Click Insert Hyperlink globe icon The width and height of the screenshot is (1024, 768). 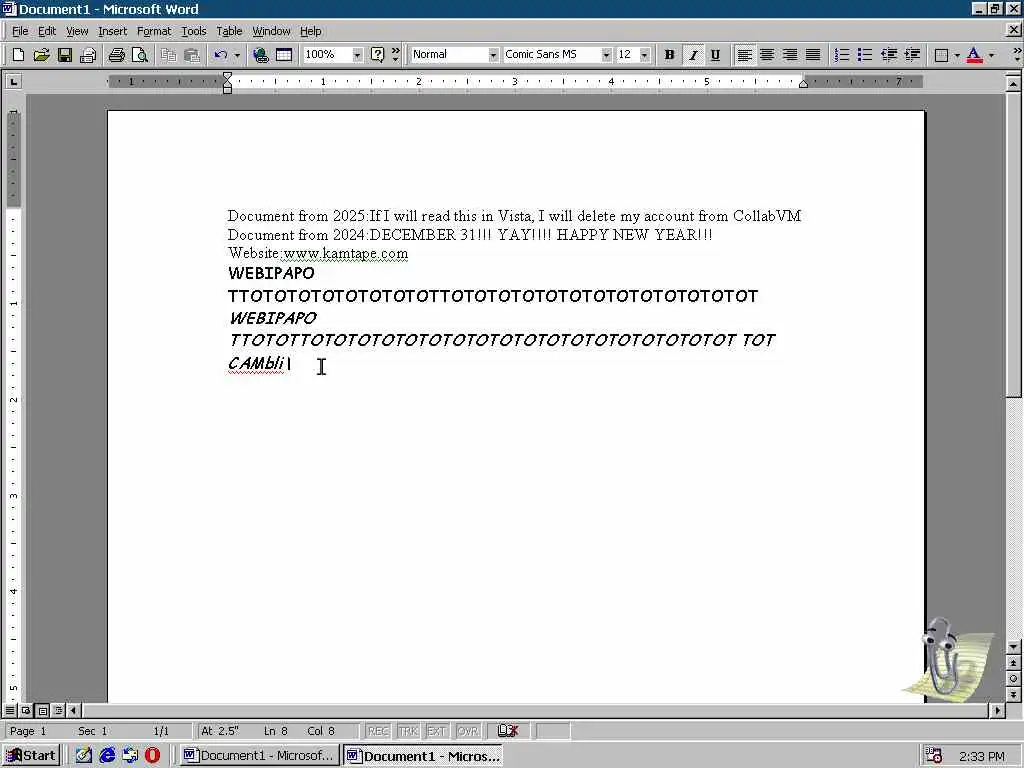(x=261, y=55)
